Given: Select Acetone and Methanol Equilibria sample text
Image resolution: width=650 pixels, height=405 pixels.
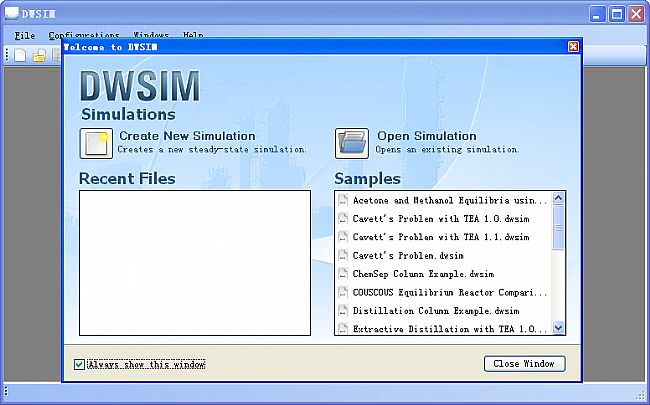Looking at the screenshot, I should [450, 201].
